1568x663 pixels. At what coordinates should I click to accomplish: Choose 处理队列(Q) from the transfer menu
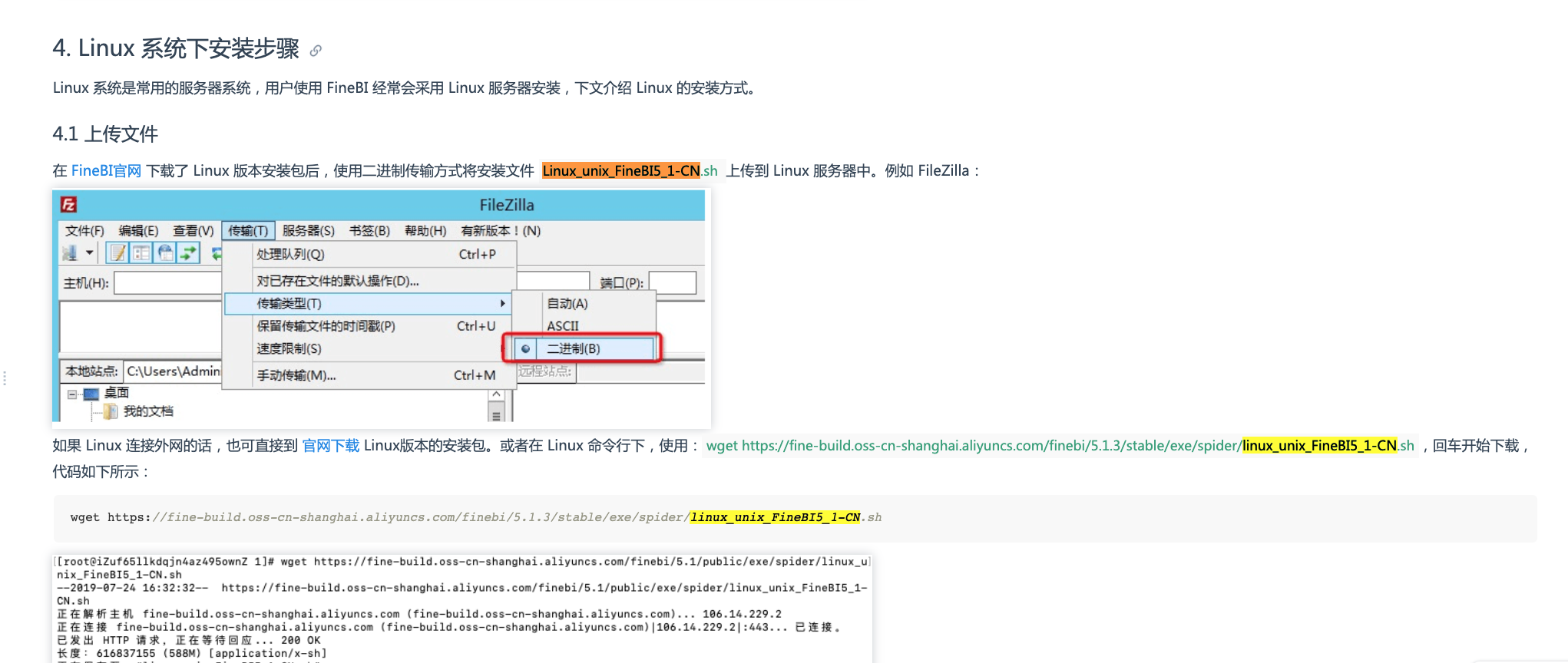click(x=369, y=254)
